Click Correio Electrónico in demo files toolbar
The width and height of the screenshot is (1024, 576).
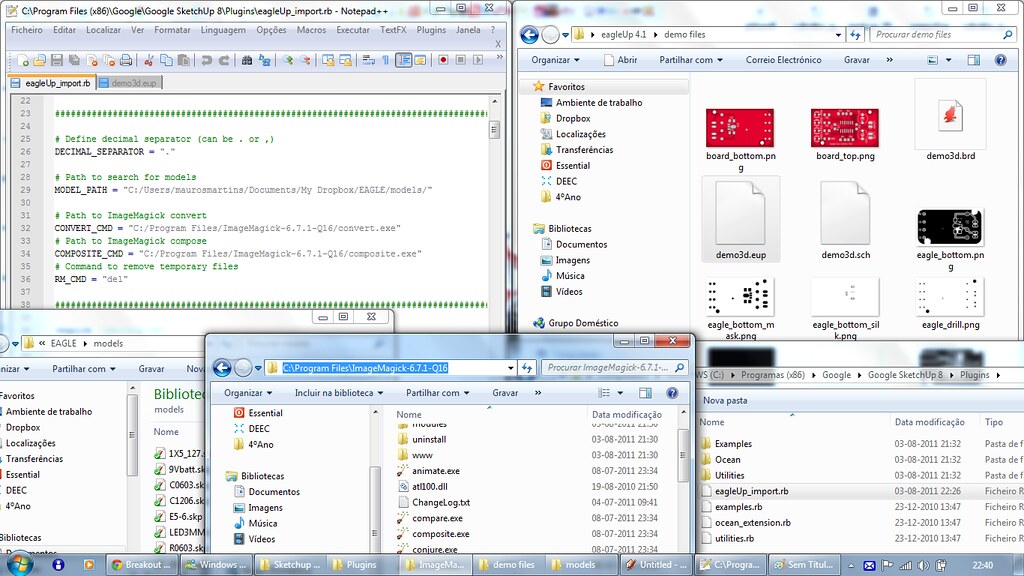coord(784,59)
